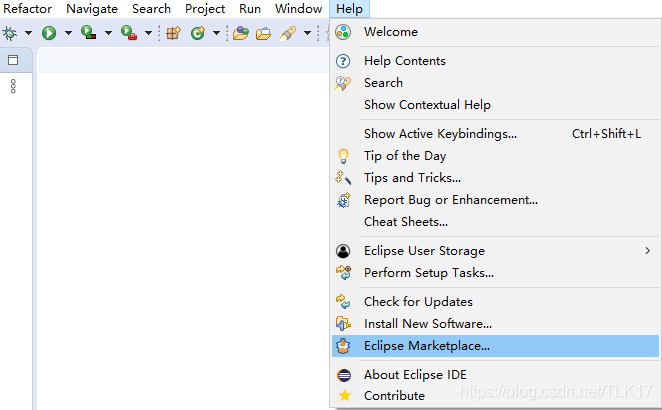This screenshot has width=662, height=410.
Task: Expand the Run launch dropdown arrow
Action: click(68, 33)
